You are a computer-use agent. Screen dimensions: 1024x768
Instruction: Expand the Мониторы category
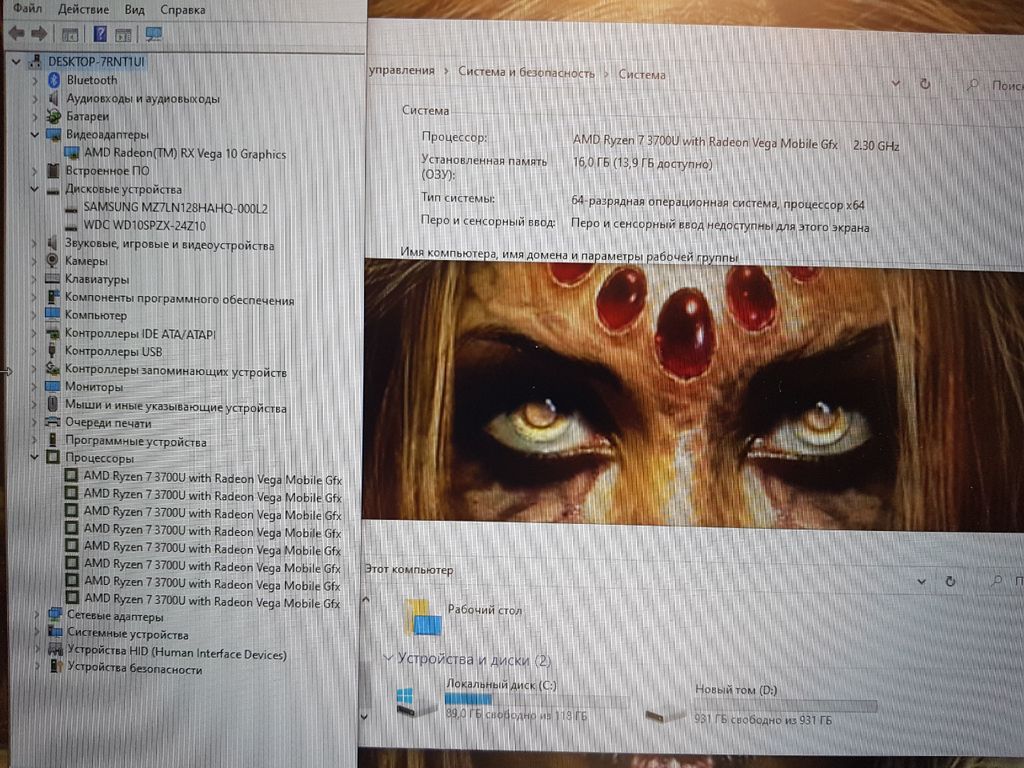pyautogui.click(x=34, y=387)
